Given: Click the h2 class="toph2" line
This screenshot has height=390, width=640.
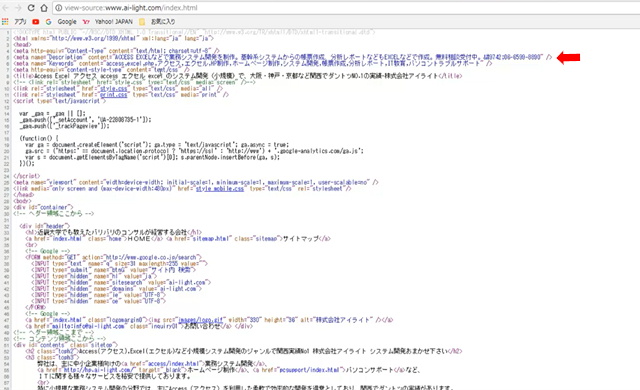Looking at the screenshot, I should [x=244, y=351].
